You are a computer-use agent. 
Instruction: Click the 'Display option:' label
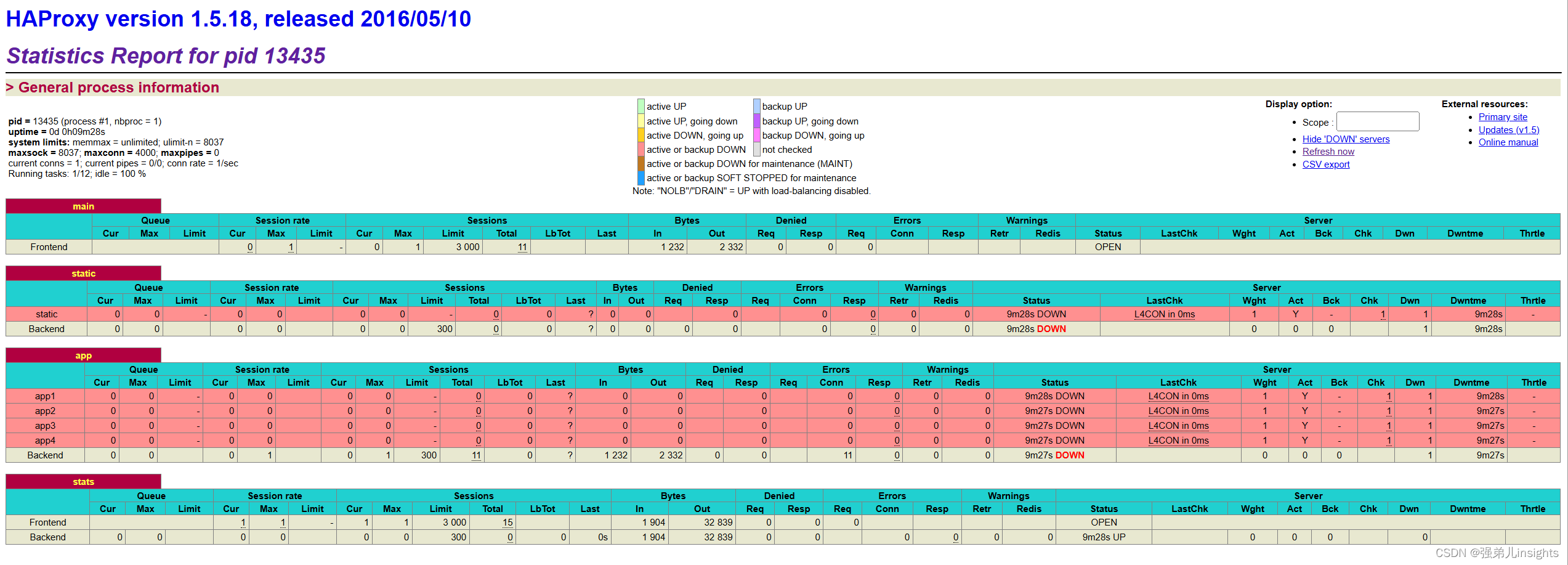pyautogui.click(x=1298, y=104)
